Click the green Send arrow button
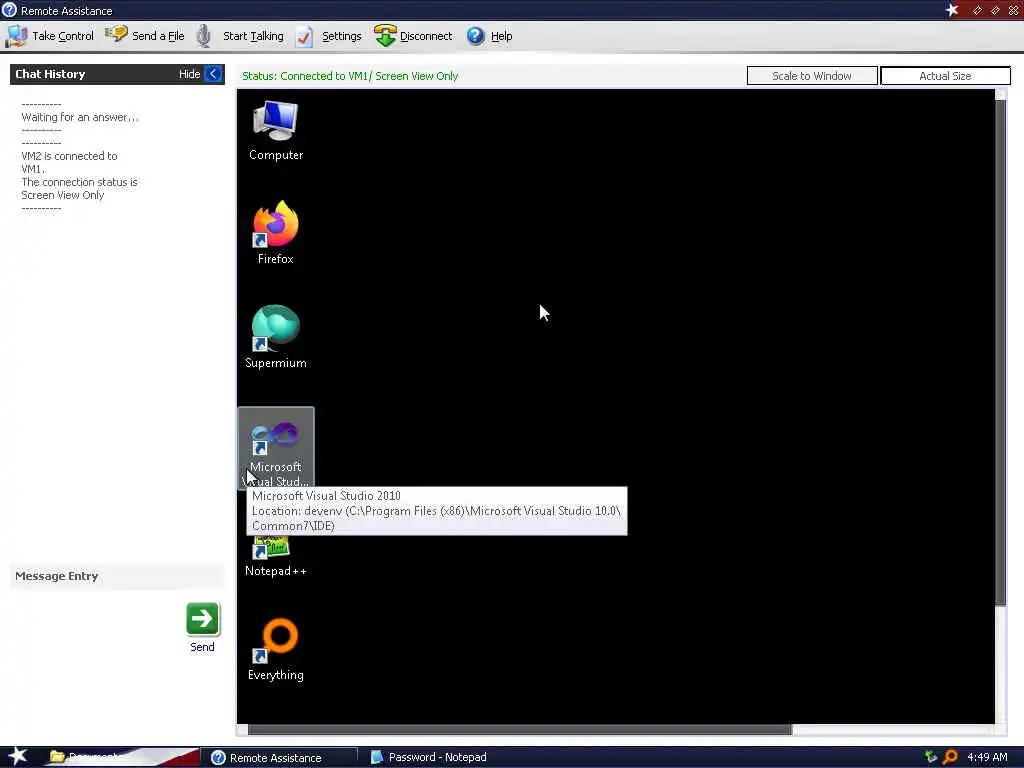This screenshot has height=768, width=1024. (x=202, y=618)
